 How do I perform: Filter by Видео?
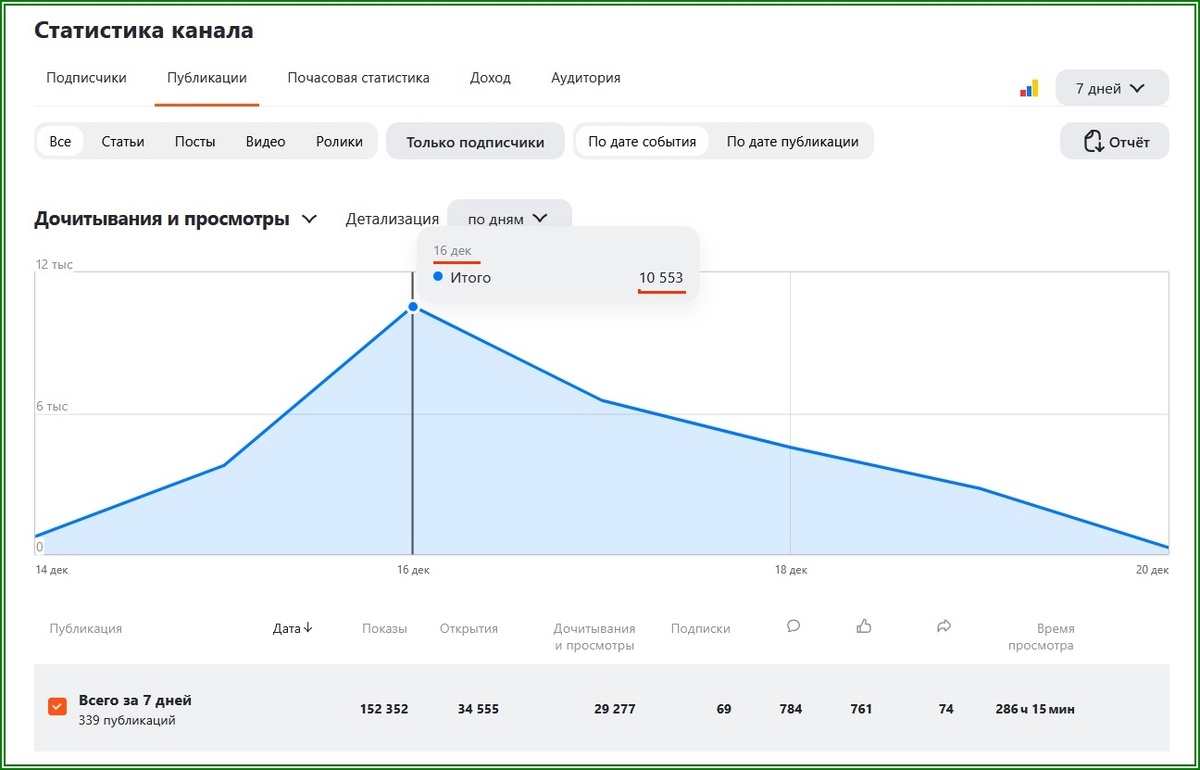(265, 141)
